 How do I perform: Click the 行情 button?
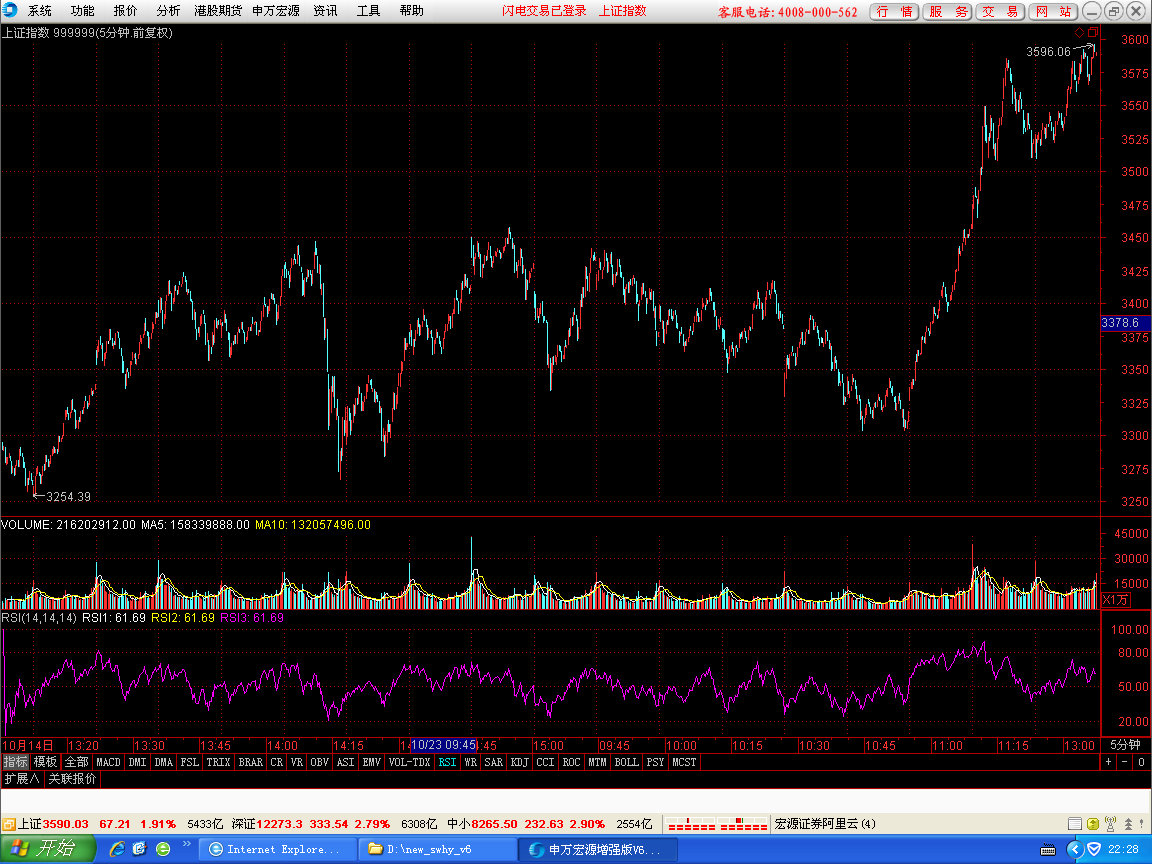point(894,11)
